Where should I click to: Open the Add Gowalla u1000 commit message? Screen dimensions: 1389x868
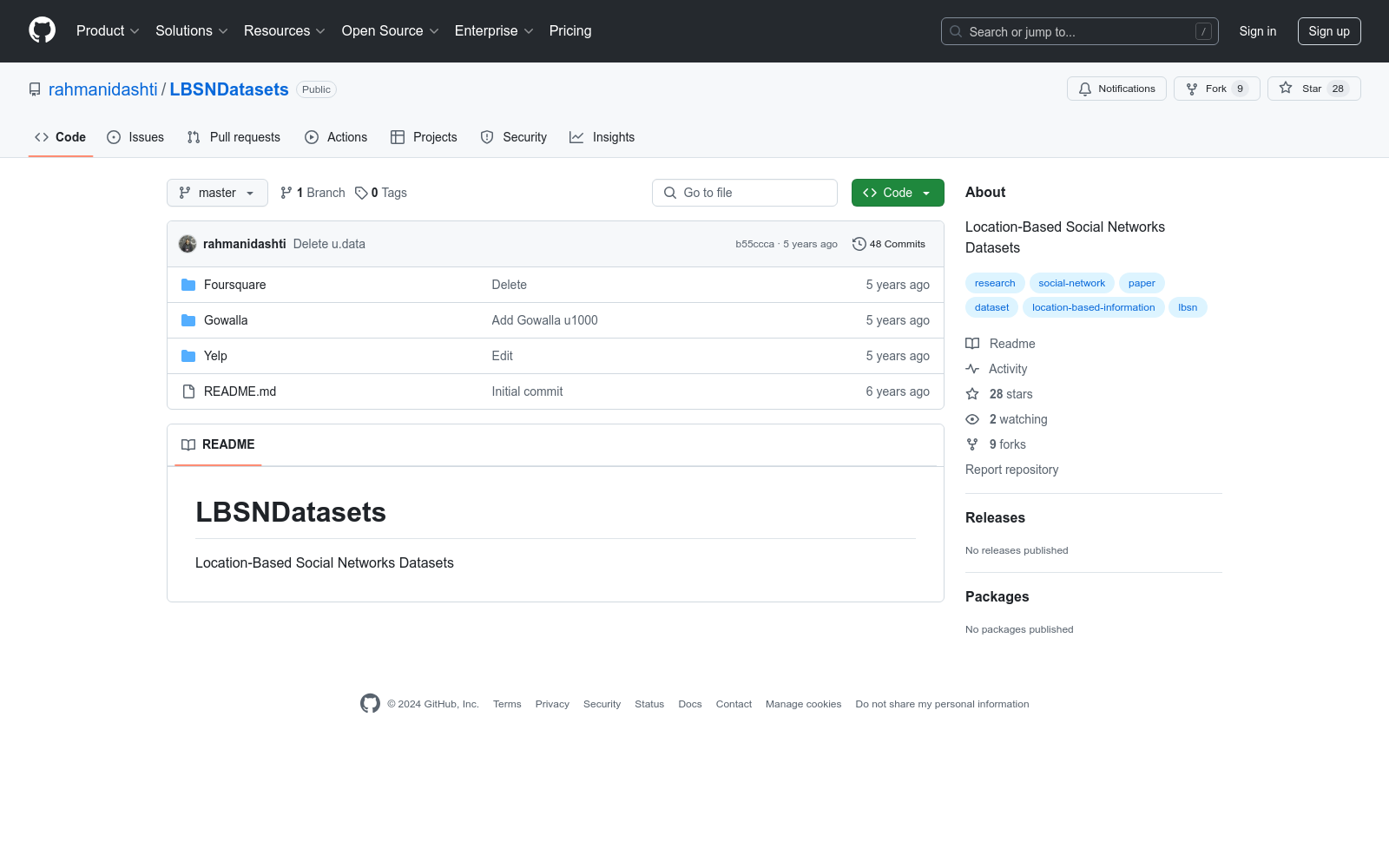tap(545, 320)
